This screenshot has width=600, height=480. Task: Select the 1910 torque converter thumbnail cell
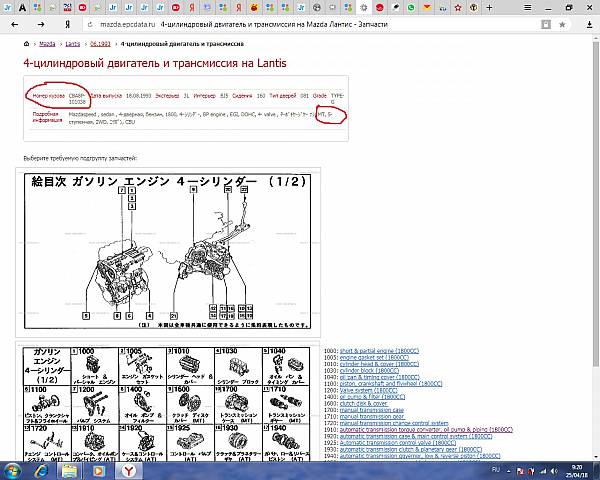pos(95,442)
